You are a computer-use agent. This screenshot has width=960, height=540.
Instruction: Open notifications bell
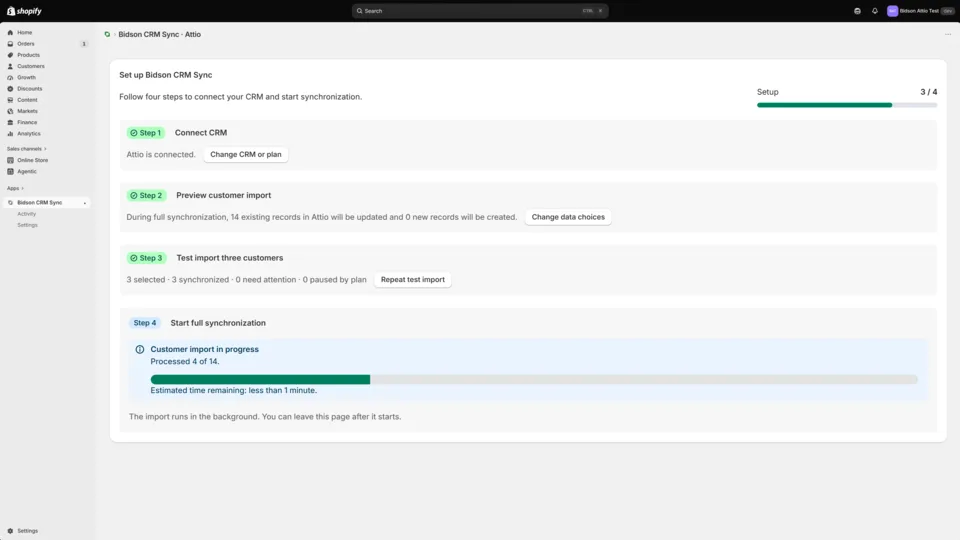coord(875,11)
